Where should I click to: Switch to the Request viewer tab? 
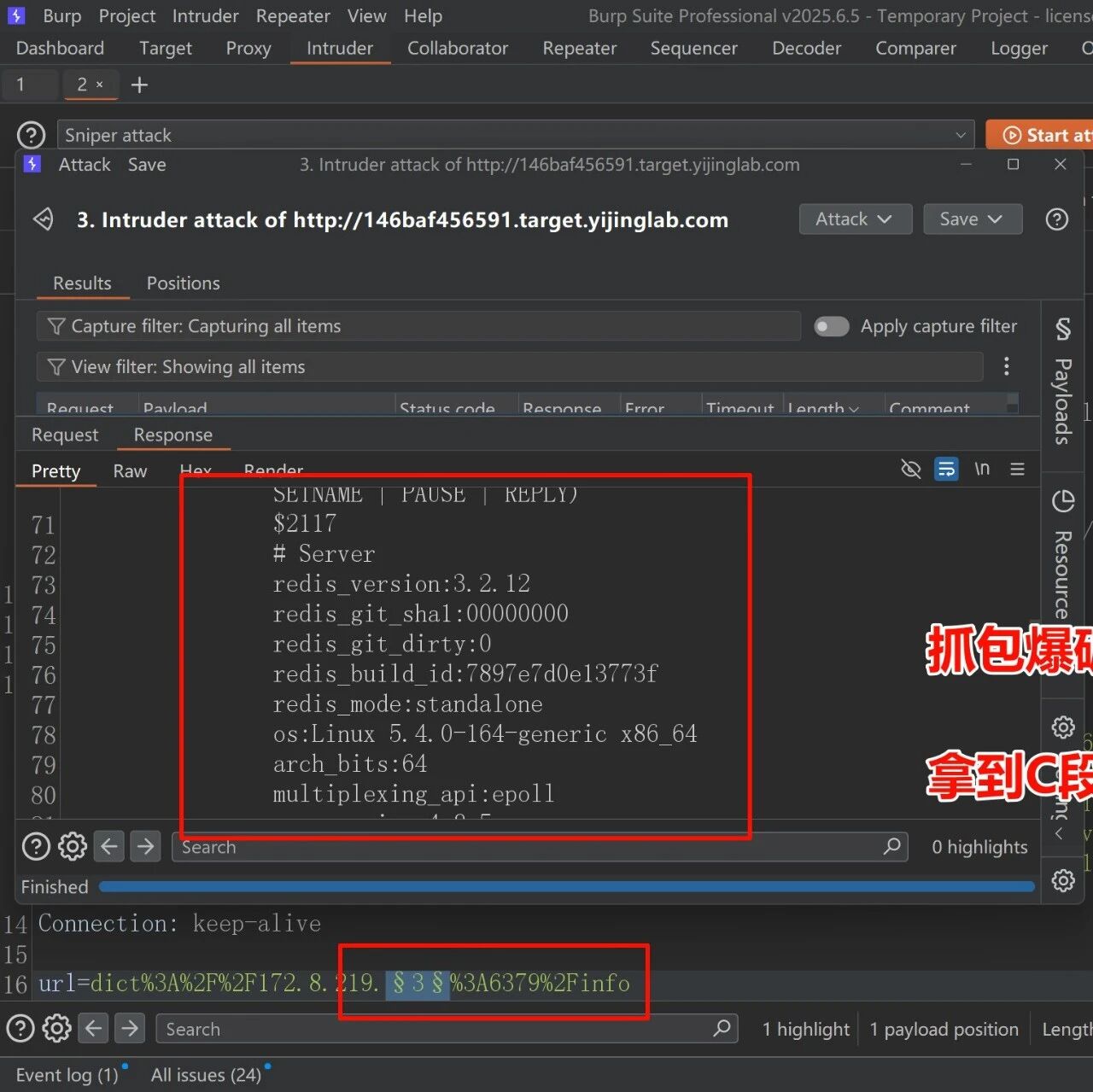tap(65, 435)
